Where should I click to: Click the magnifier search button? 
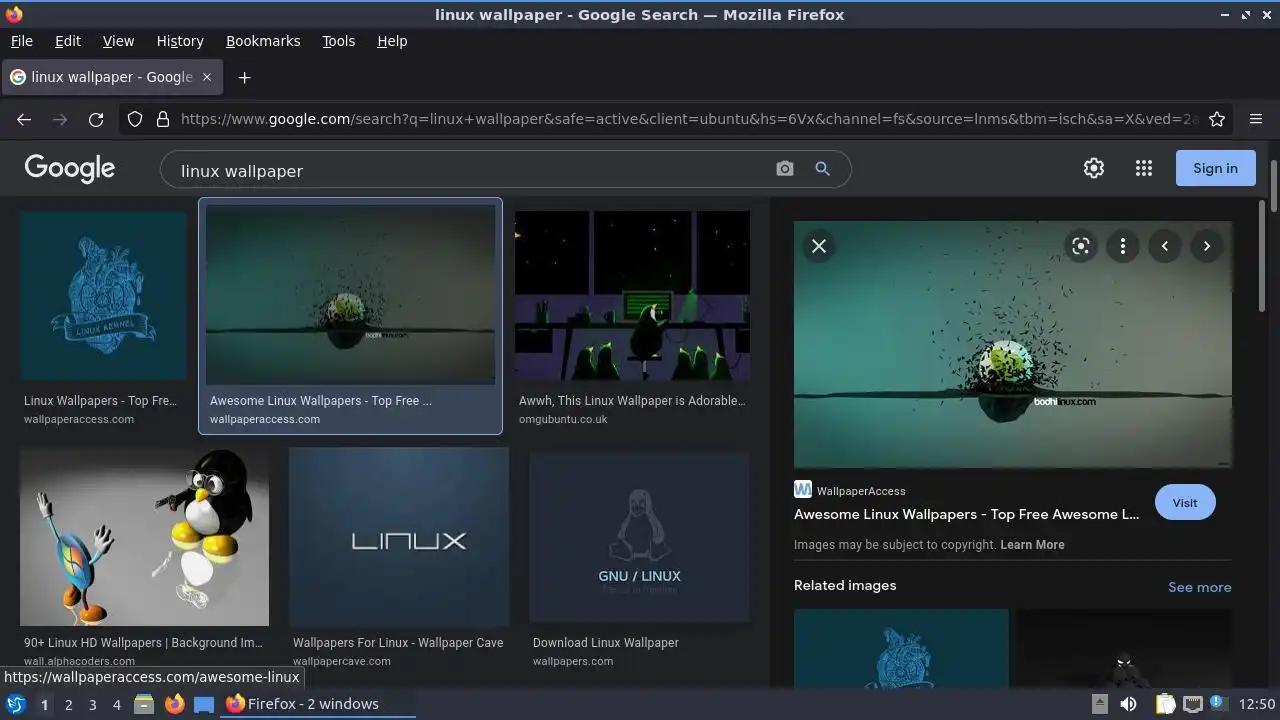tap(822, 169)
